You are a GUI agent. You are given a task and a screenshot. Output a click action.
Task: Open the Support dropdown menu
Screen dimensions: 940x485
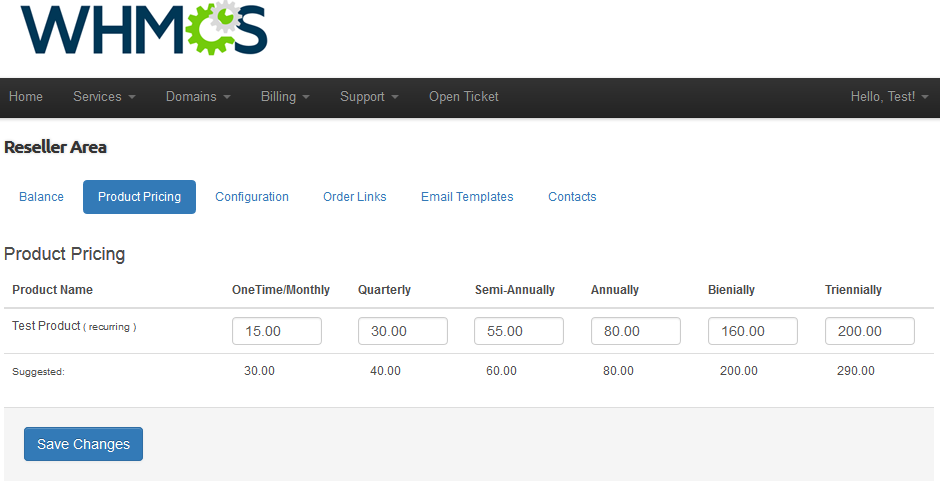tap(369, 97)
